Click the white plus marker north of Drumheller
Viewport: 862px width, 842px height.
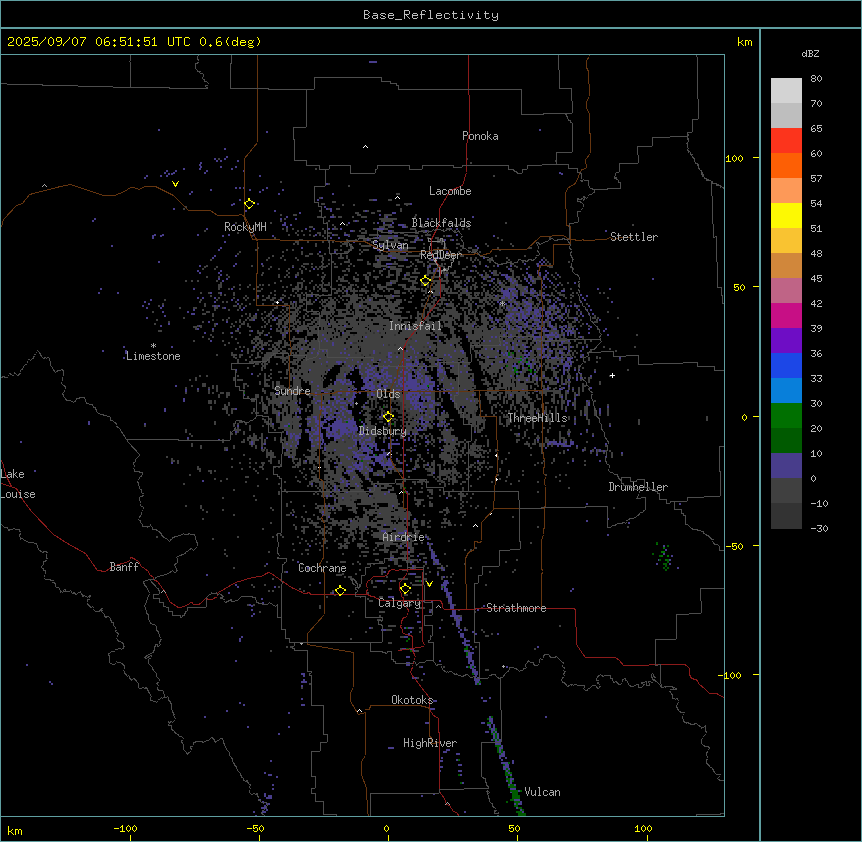pyautogui.click(x=612, y=375)
